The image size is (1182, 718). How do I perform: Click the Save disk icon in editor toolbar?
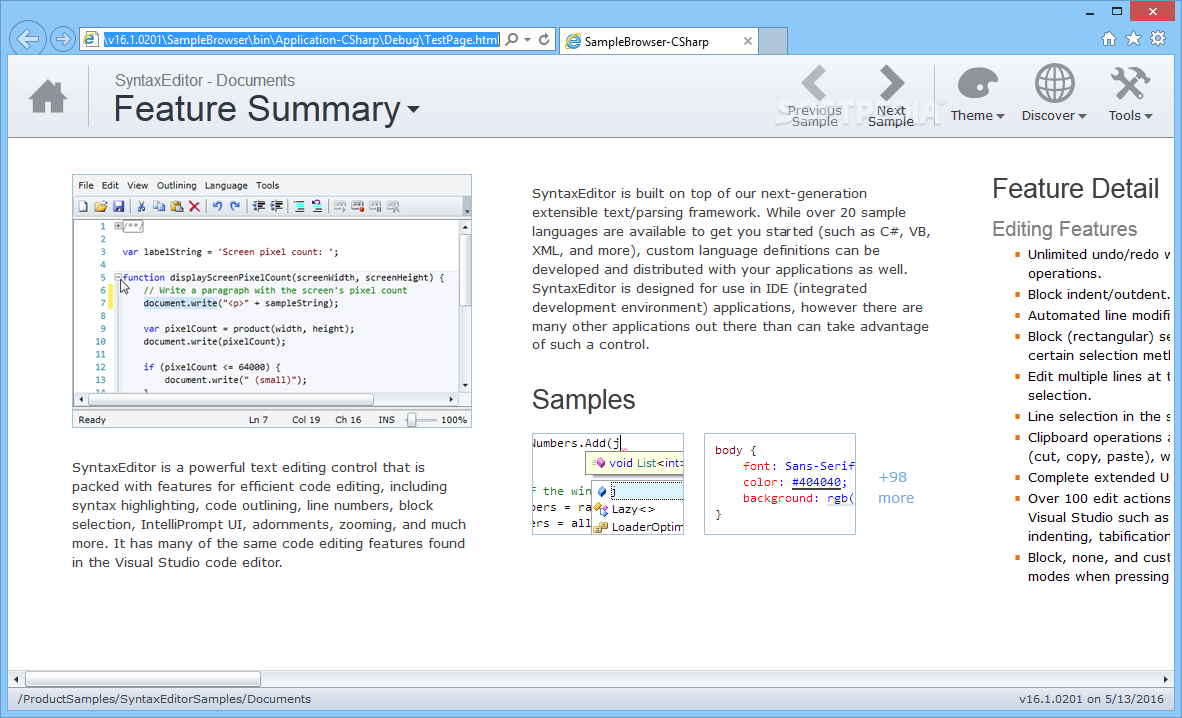coord(118,207)
